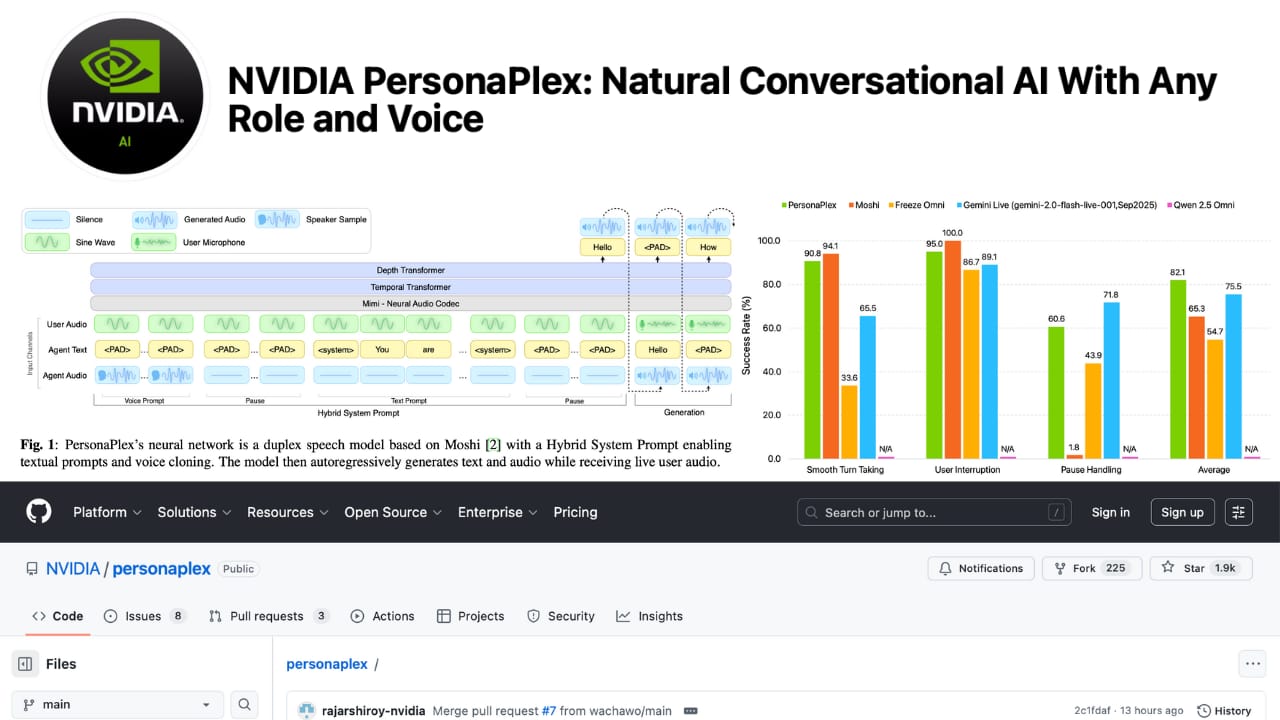Viewport: 1280px width, 720px height.
Task: Click the Notifications button
Action: point(981,568)
